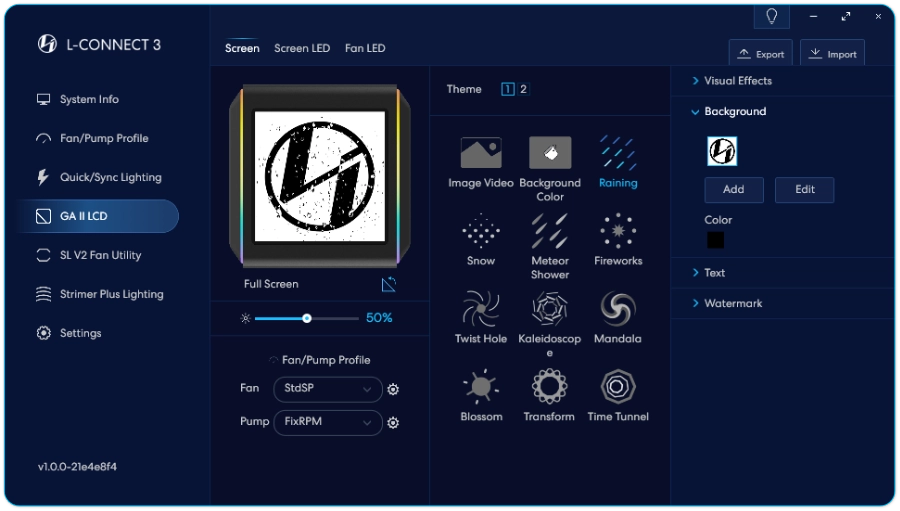Viewport: 900px width, 511px height.
Task: Click the Full Screen label
Action: (x=271, y=284)
